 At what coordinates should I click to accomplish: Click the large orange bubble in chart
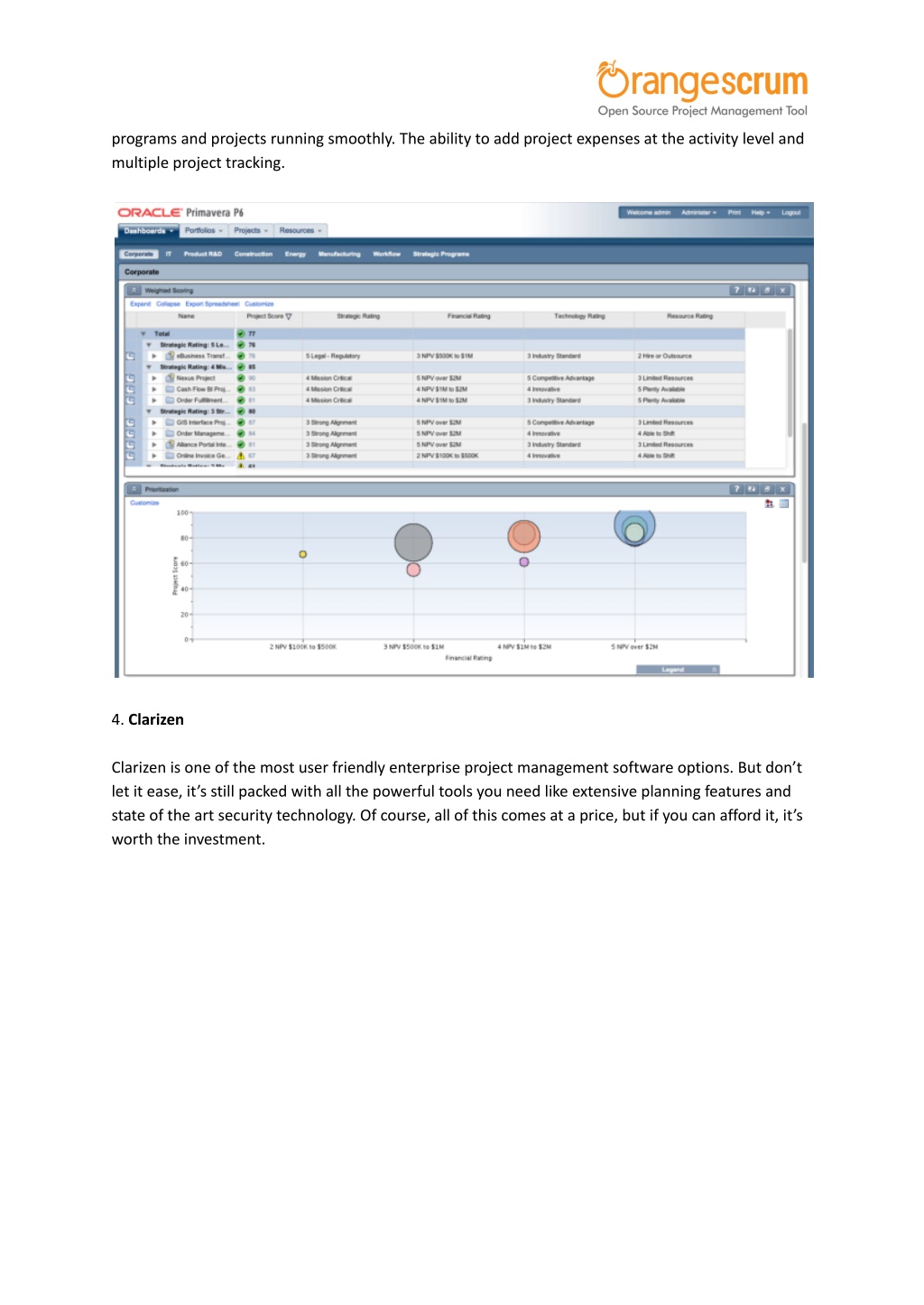[524, 536]
